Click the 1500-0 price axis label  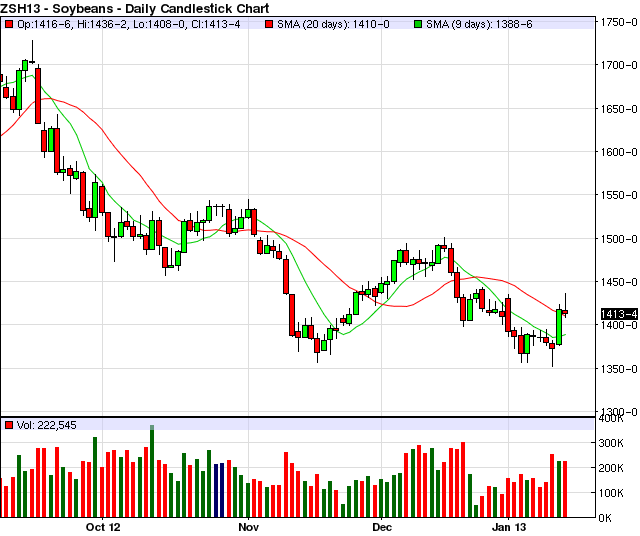pos(619,239)
